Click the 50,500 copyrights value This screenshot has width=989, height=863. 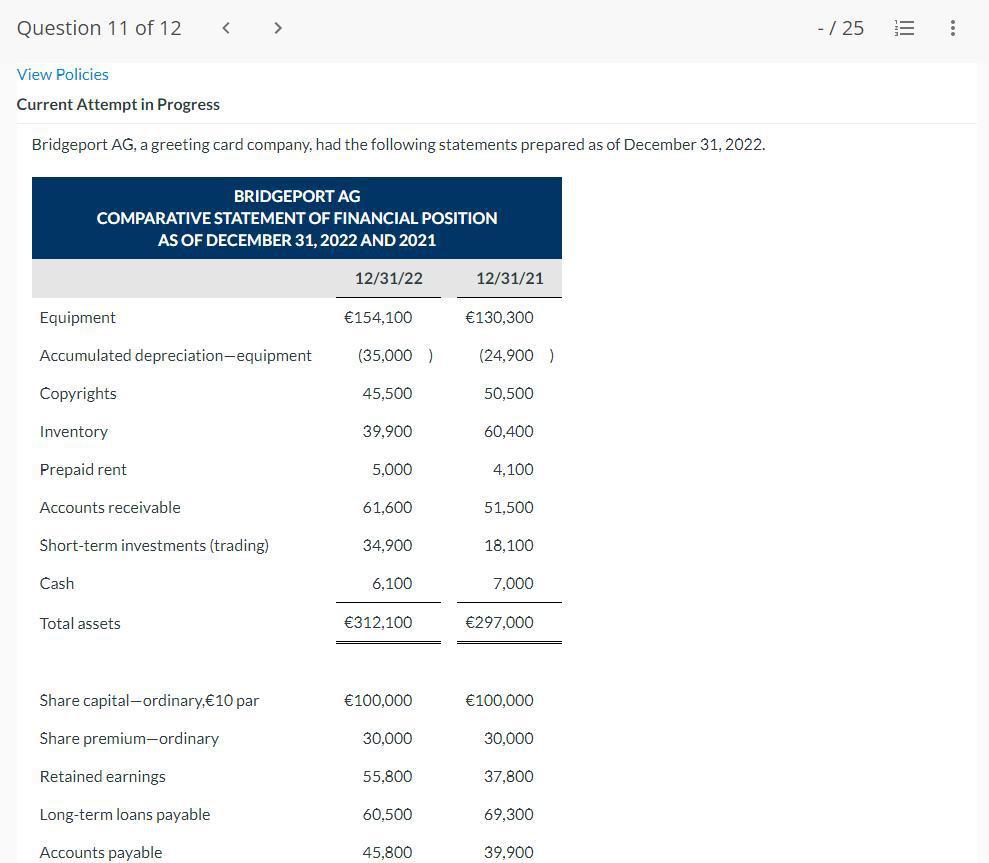[508, 394]
